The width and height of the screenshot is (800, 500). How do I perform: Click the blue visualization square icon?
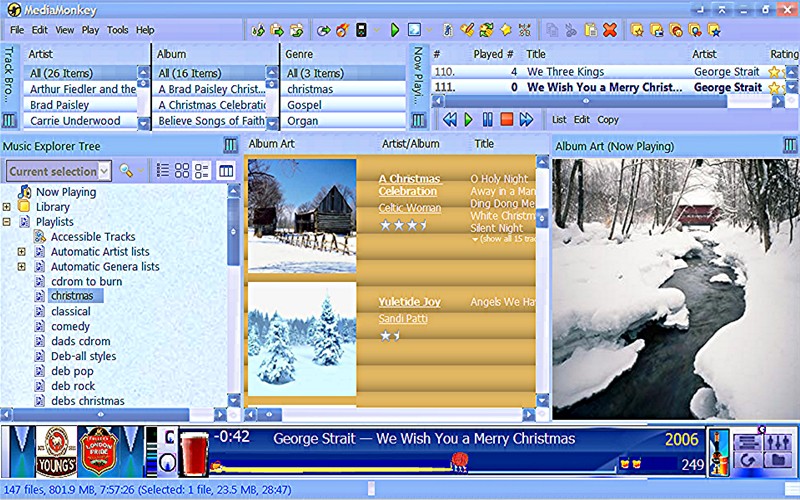pyautogui.click(x=414, y=30)
